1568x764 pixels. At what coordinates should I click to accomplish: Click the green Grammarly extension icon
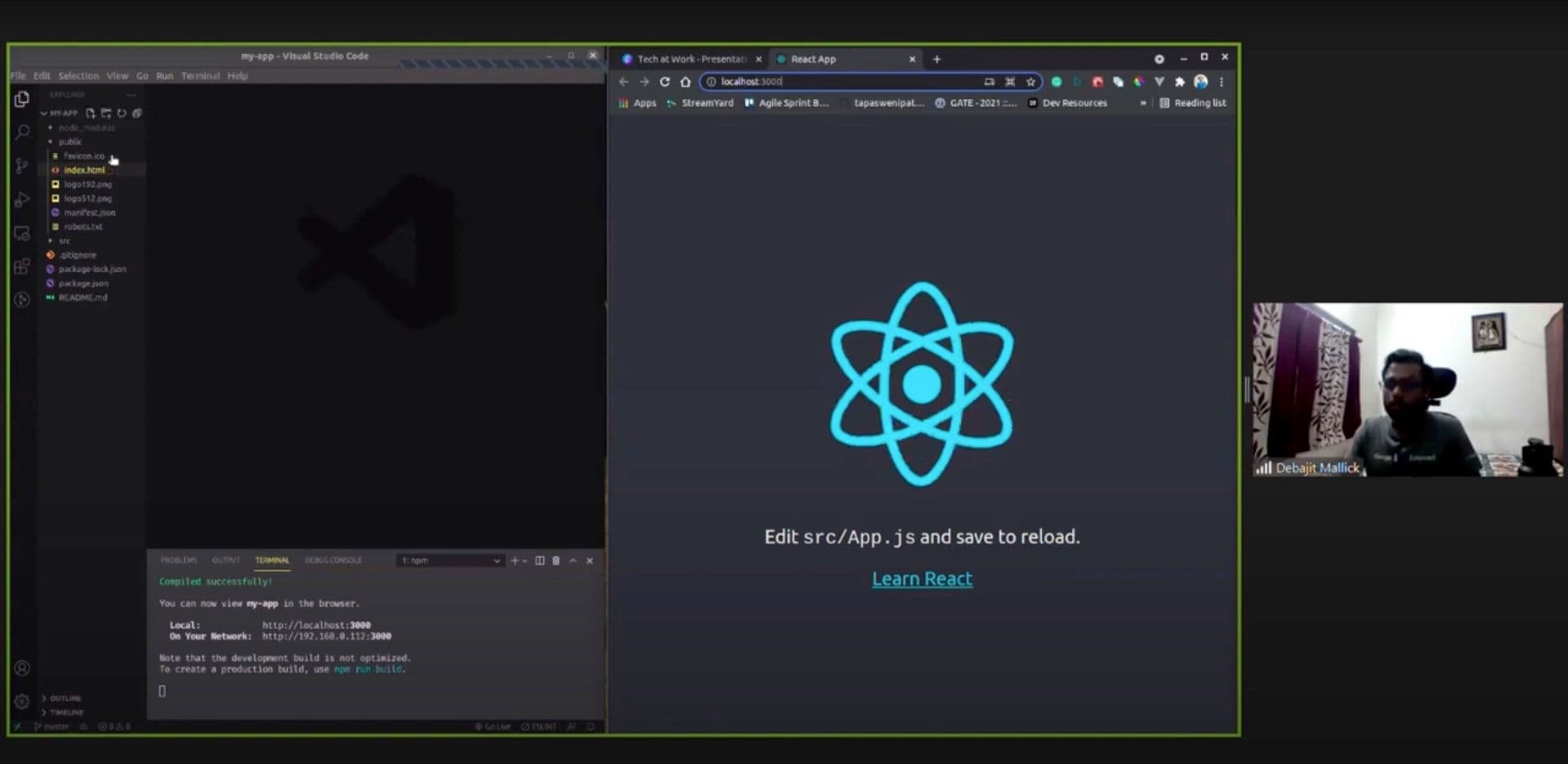point(1057,82)
